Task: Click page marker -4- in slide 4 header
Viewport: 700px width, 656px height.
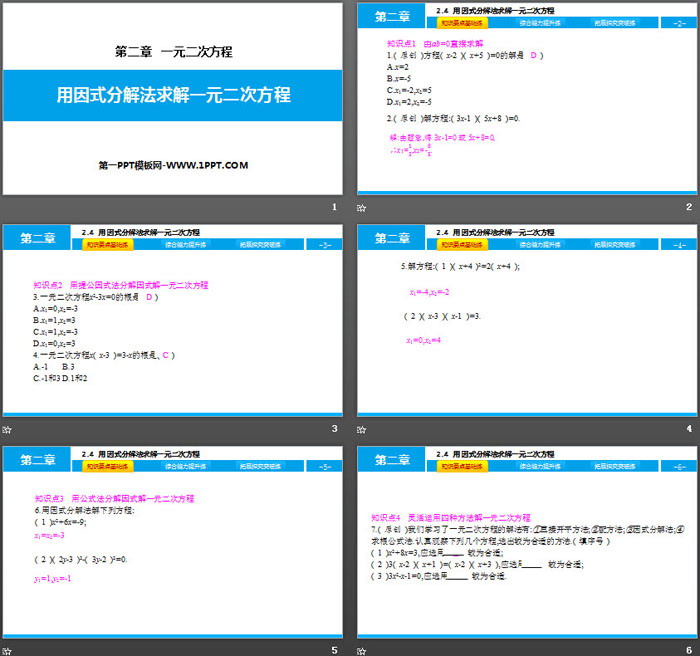Action: point(679,244)
